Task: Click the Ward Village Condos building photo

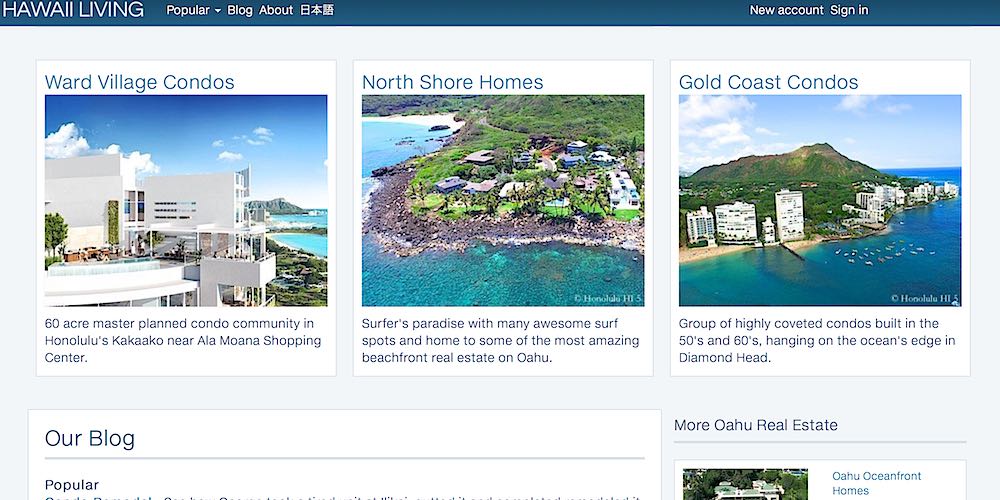Action: click(186, 200)
